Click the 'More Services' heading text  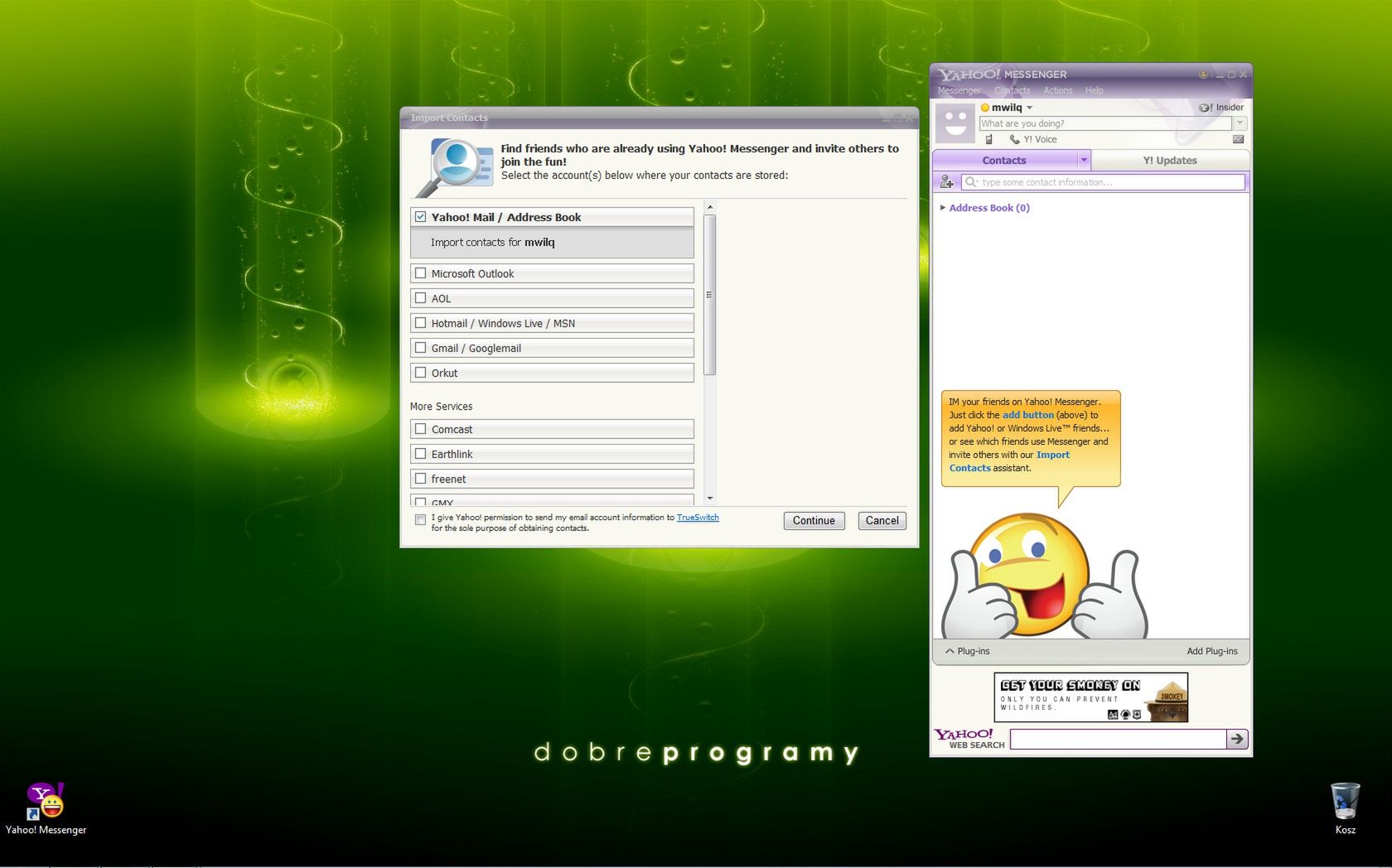point(441,407)
